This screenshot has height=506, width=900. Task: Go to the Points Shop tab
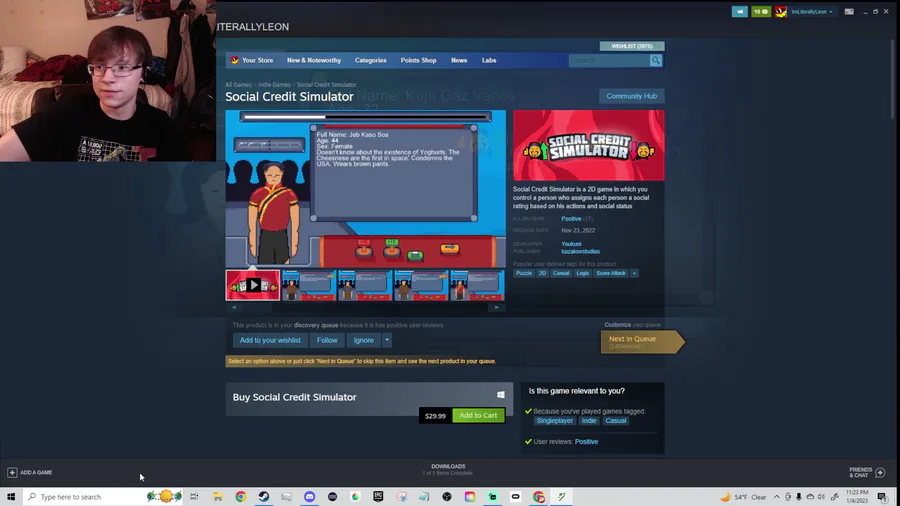point(418,60)
